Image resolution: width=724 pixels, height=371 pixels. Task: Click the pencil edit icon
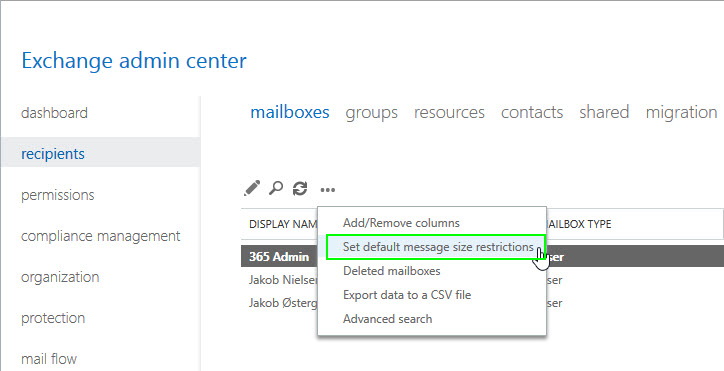click(x=252, y=188)
